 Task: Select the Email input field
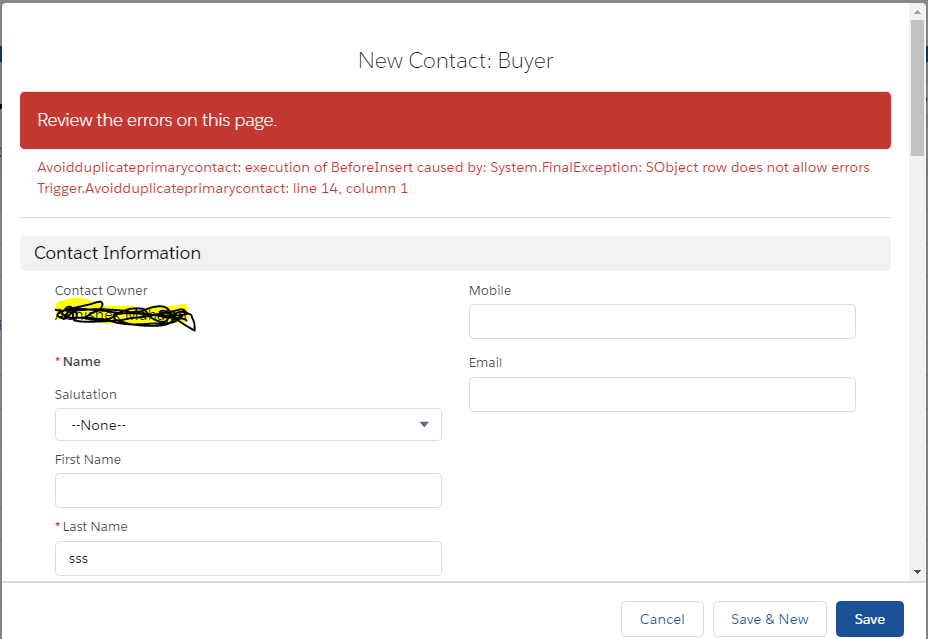coord(662,394)
